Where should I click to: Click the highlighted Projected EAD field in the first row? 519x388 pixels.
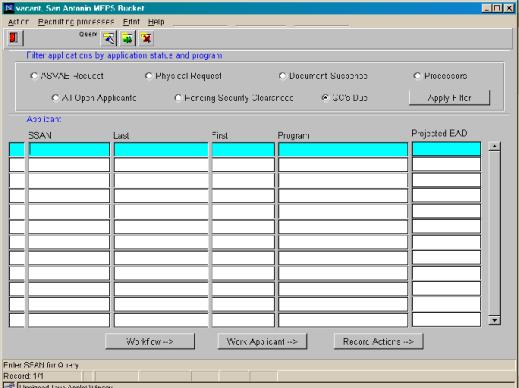click(x=446, y=148)
